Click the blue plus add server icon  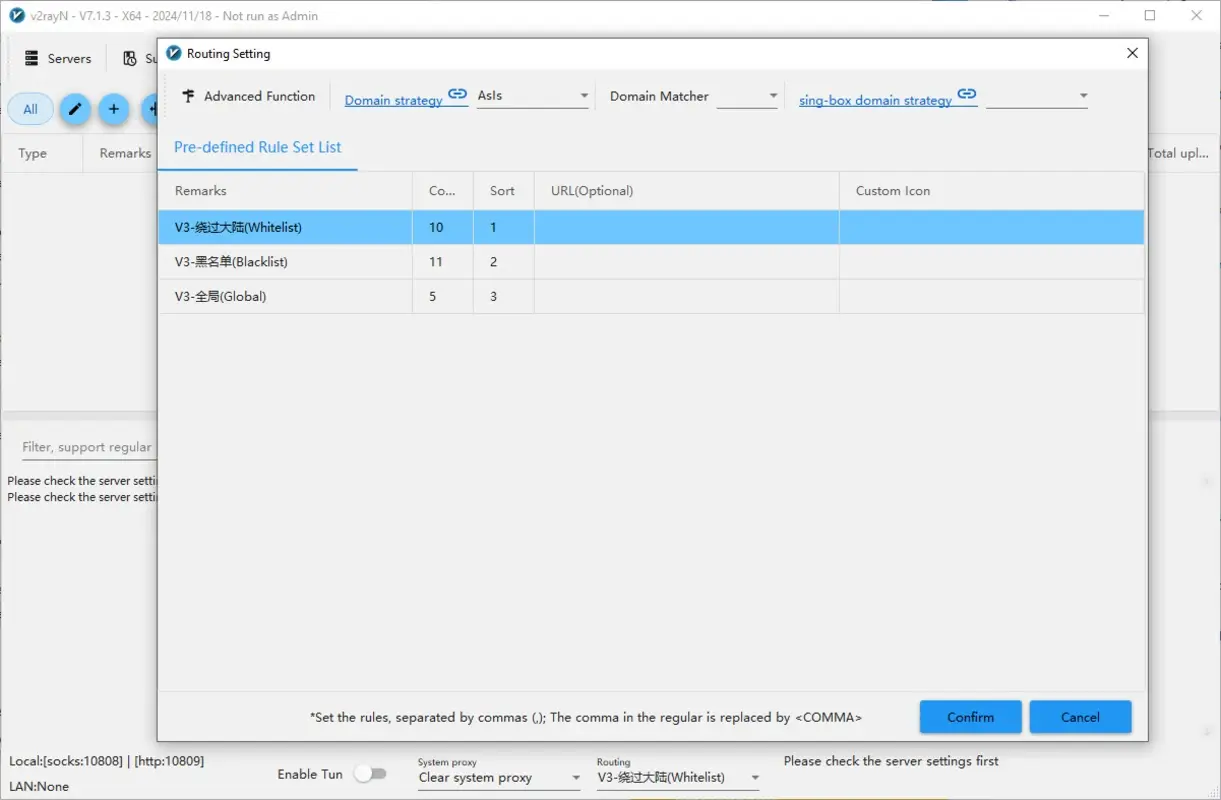coord(113,109)
